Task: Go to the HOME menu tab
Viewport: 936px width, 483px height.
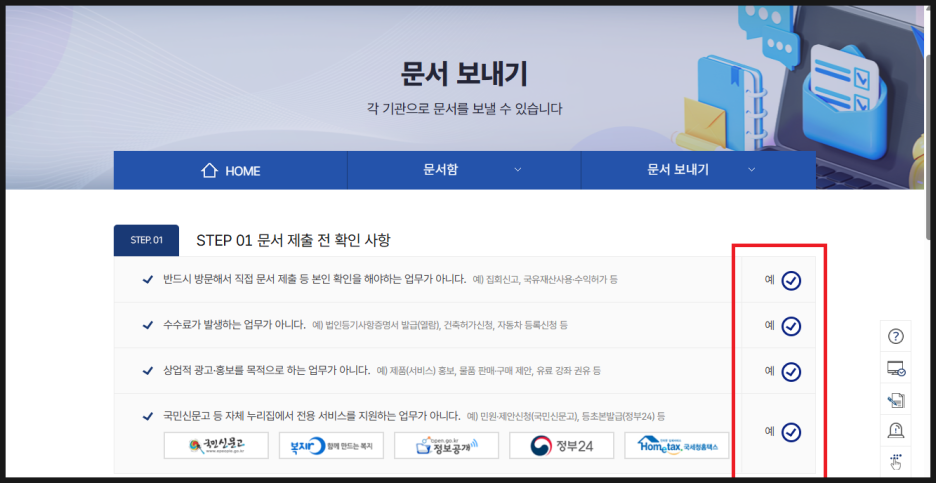Action: [231, 171]
